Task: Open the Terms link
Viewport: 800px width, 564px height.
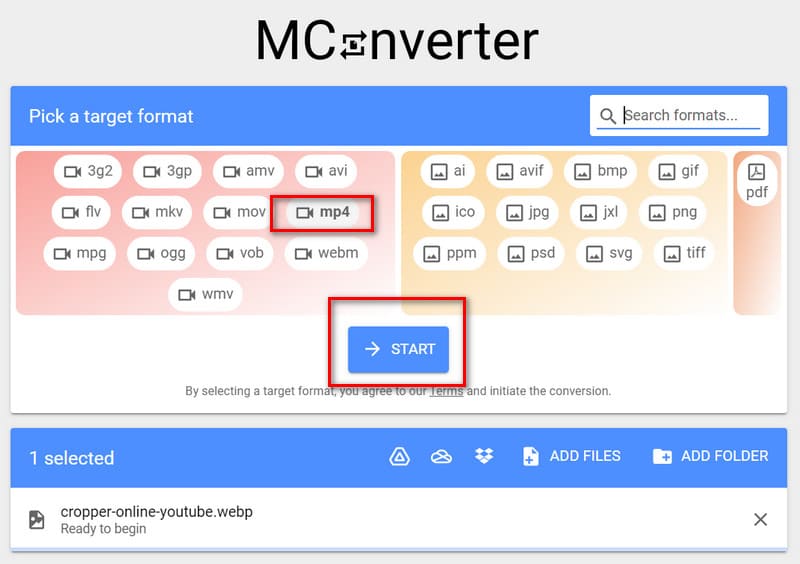Action: point(446,391)
